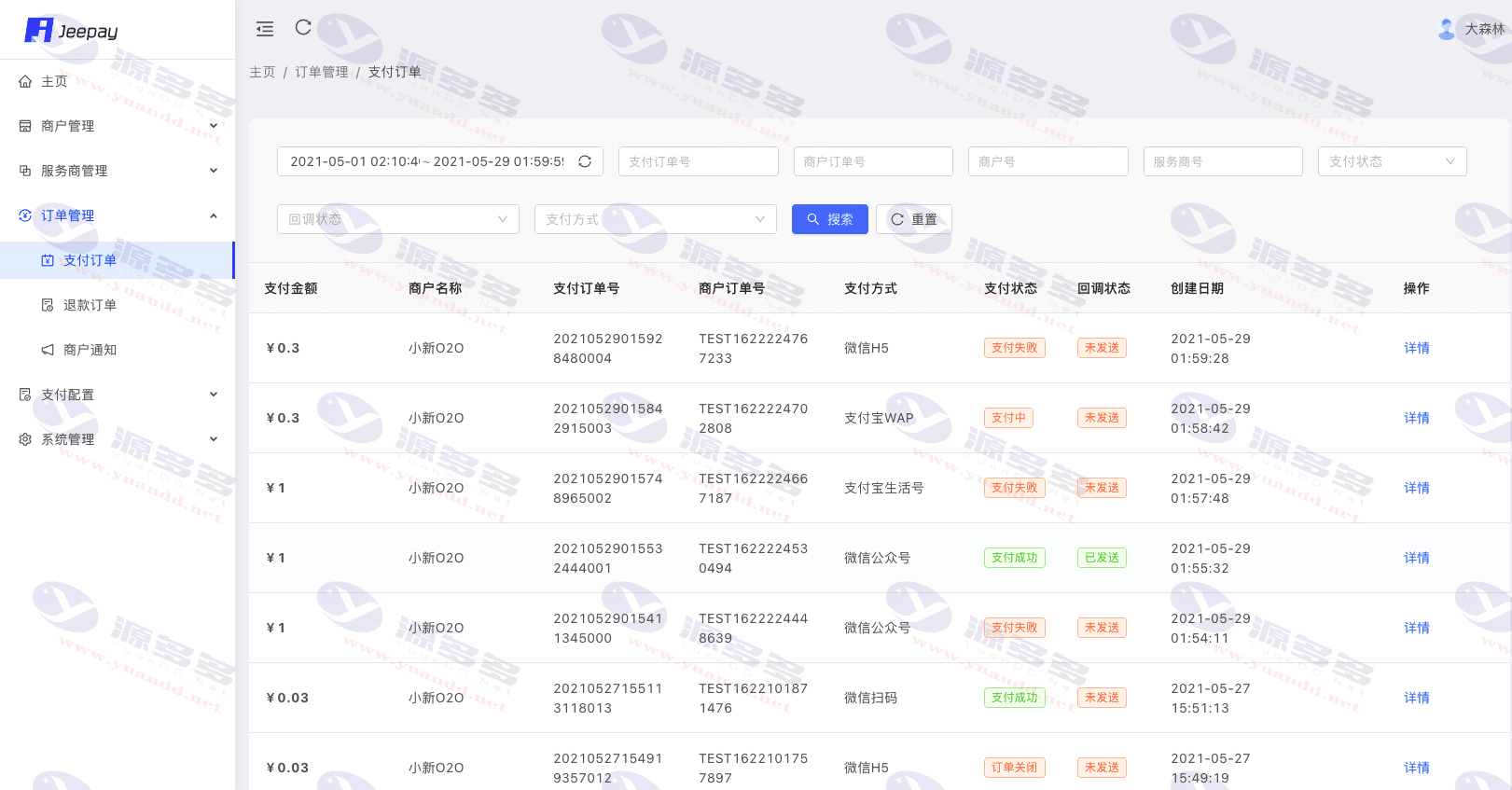This screenshot has height=790, width=1512.
Task: Open 详情 for order created 15:51:13
Action: pos(1417,698)
